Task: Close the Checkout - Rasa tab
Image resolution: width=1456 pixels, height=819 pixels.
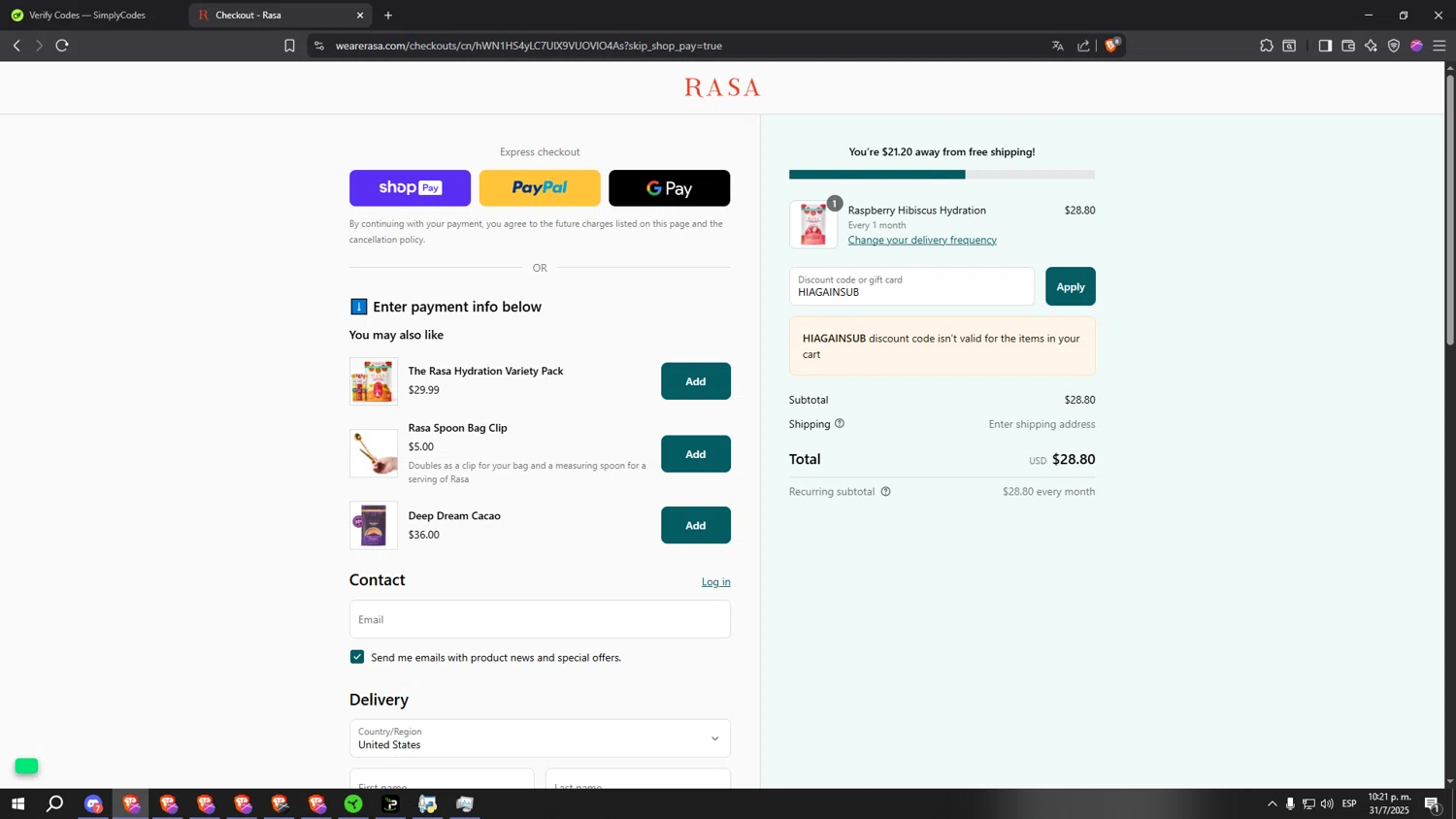Action: click(x=360, y=16)
